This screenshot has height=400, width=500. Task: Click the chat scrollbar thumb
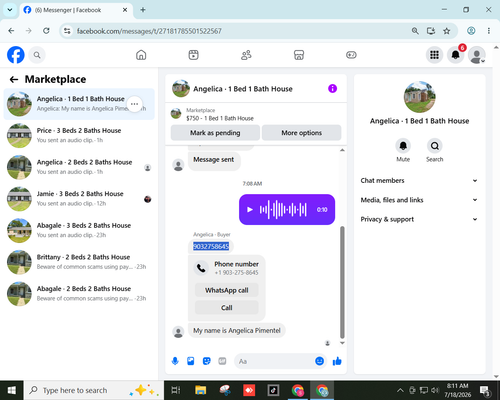(342, 282)
